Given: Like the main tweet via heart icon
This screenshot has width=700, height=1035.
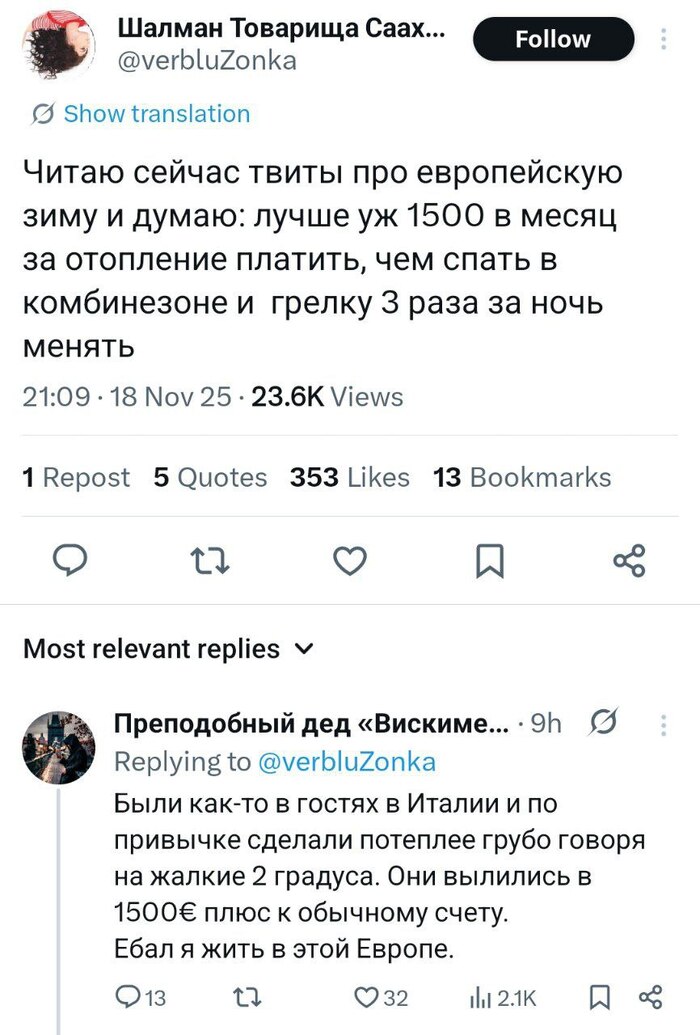Looking at the screenshot, I should point(350,562).
